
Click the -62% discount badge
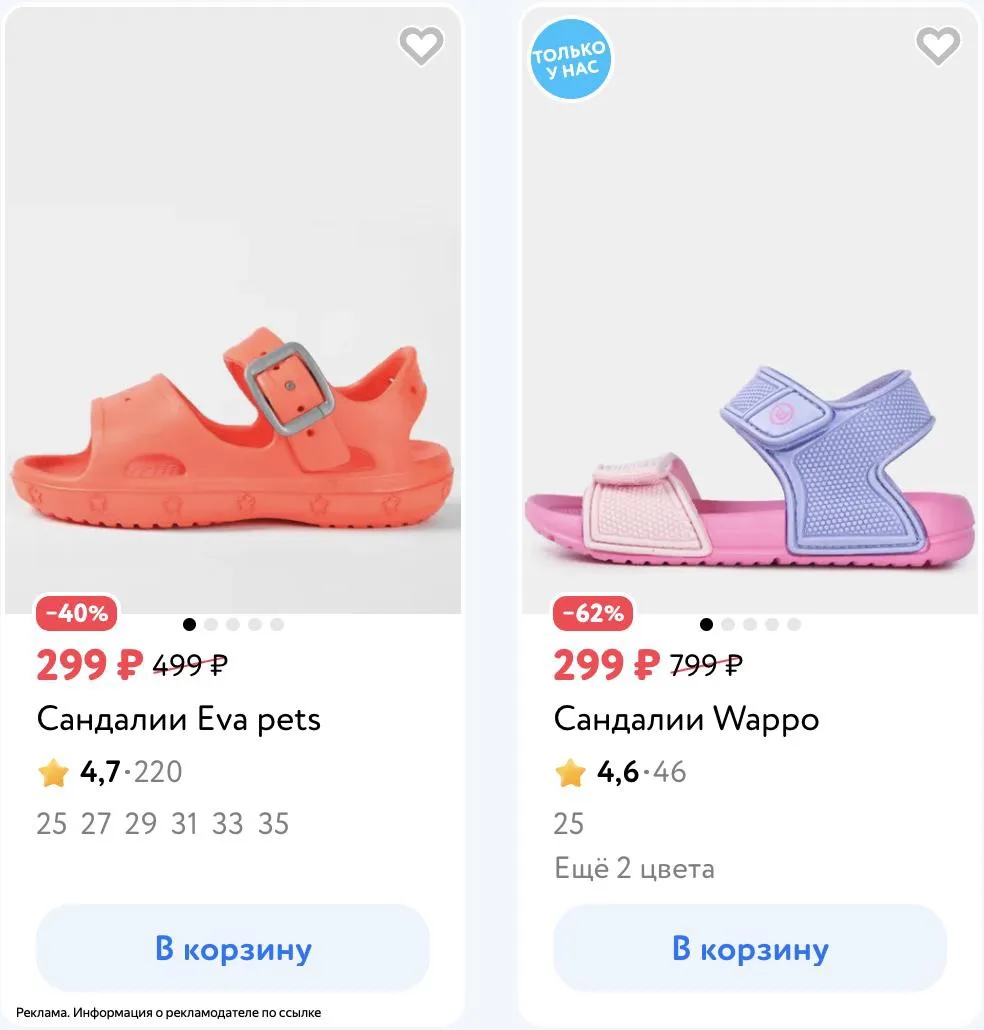coord(594,613)
